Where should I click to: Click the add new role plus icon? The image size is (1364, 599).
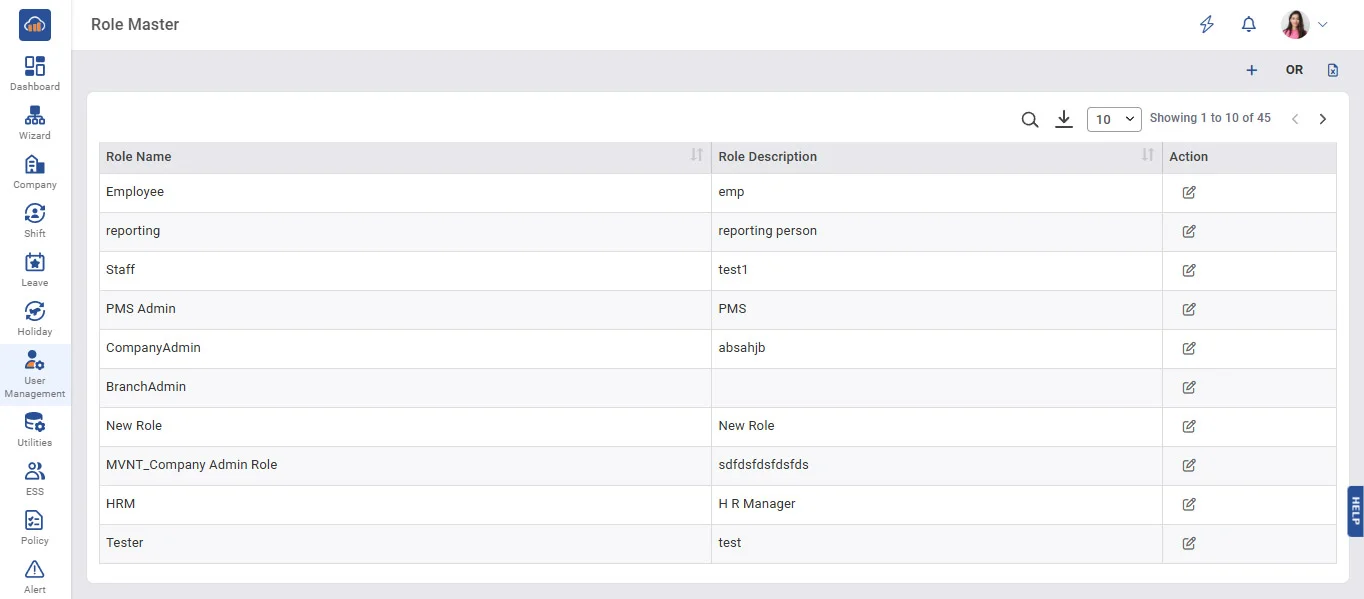(x=1251, y=70)
